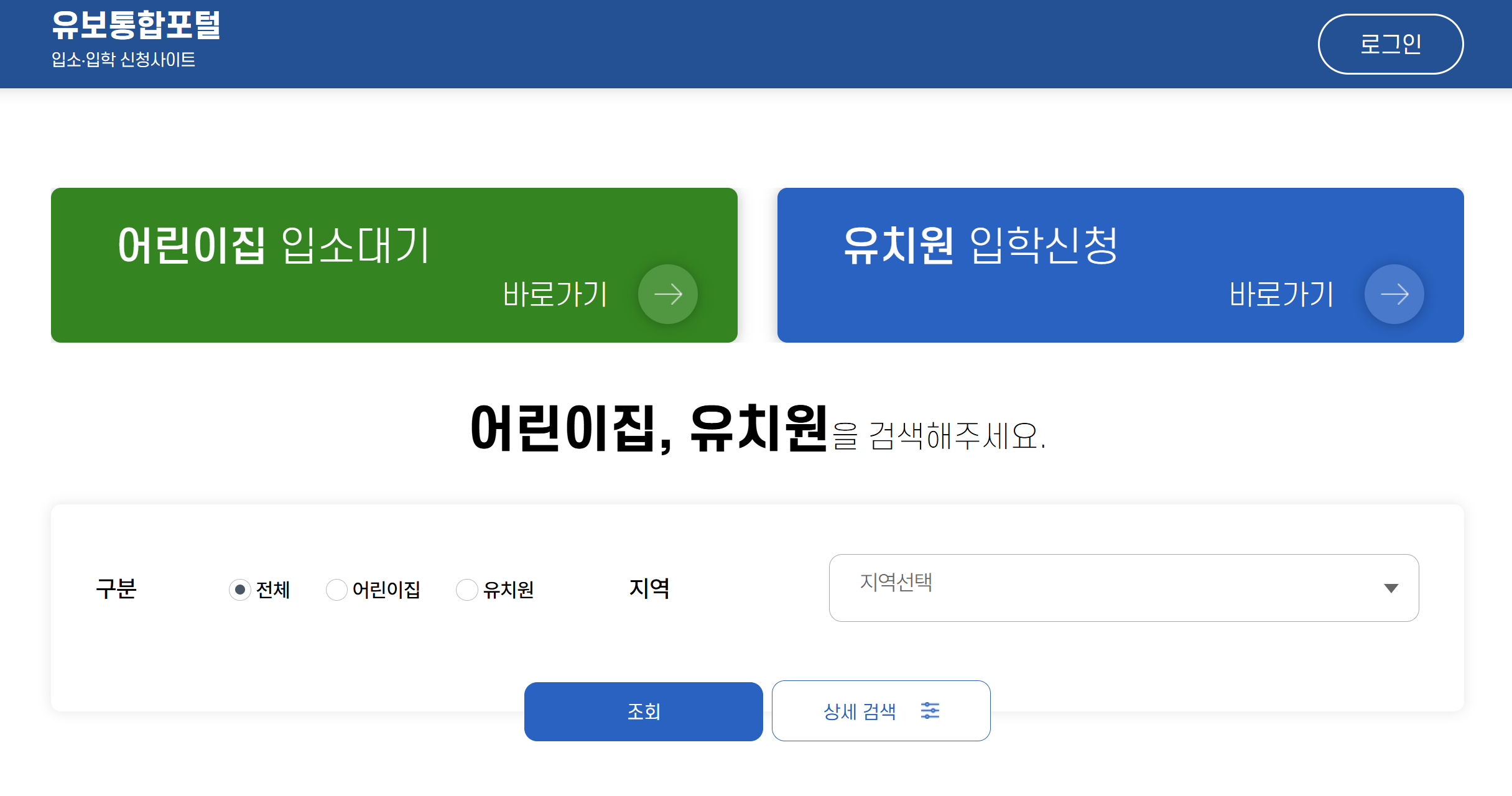1512x796 pixels.
Task: Click the filter sliders icon beside 상세 검색
Action: [930, 710]
